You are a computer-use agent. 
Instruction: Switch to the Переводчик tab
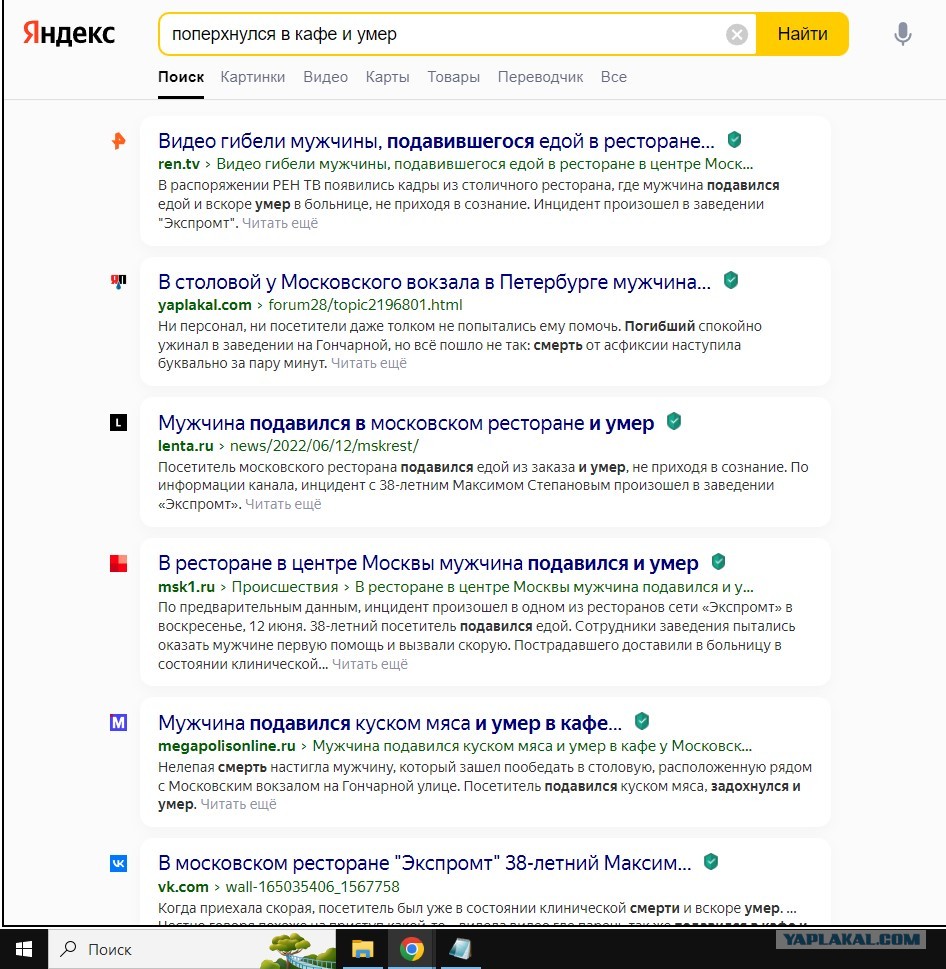click(541, 77)
